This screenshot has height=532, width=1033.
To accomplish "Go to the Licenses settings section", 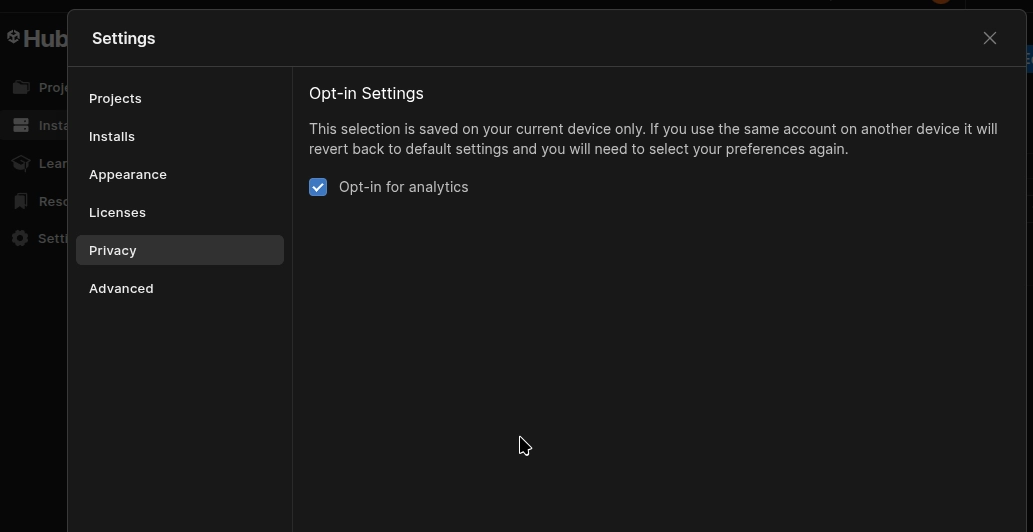I will point(180,213).
